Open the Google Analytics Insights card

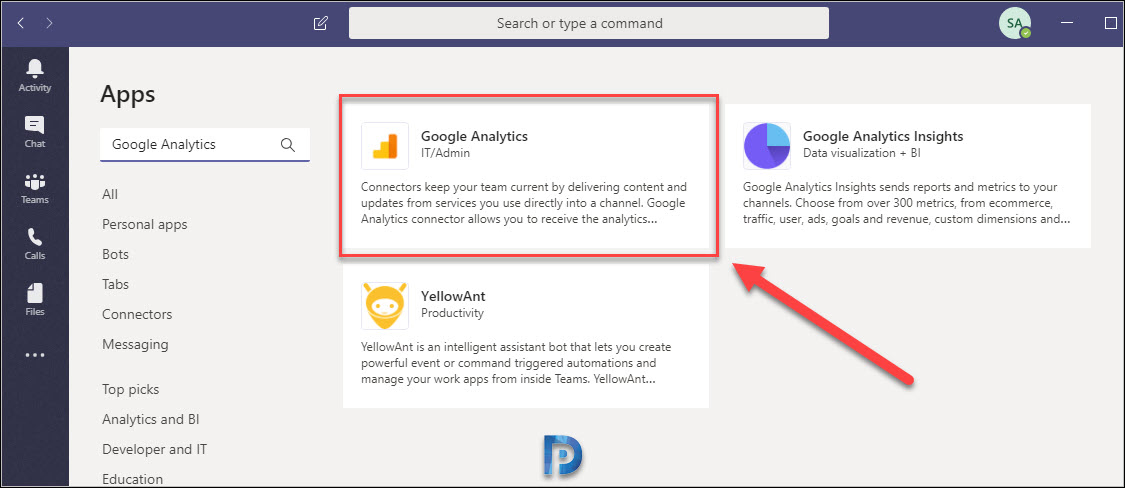[908, 176]
